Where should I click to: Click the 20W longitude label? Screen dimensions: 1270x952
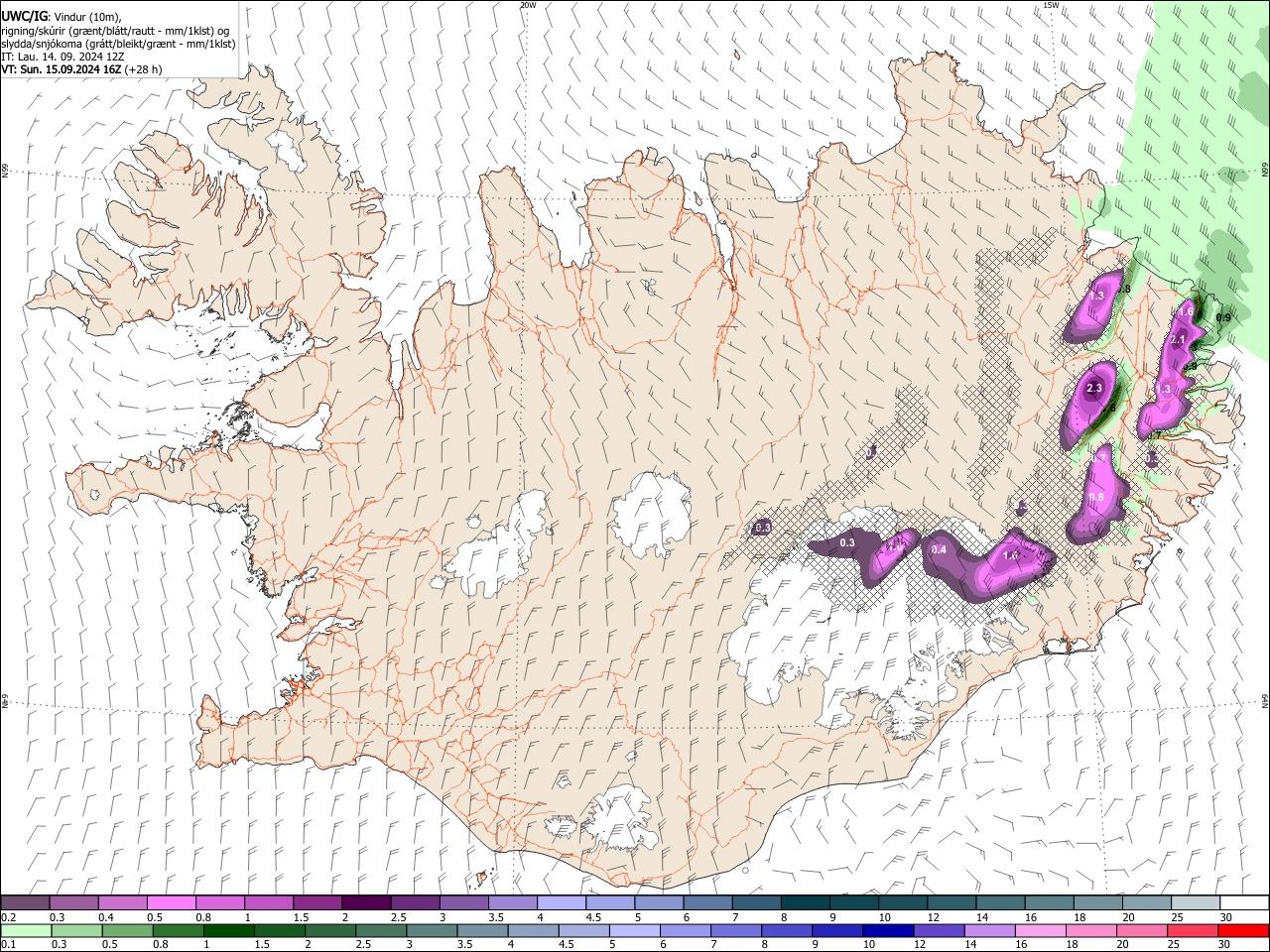point(527,5)
